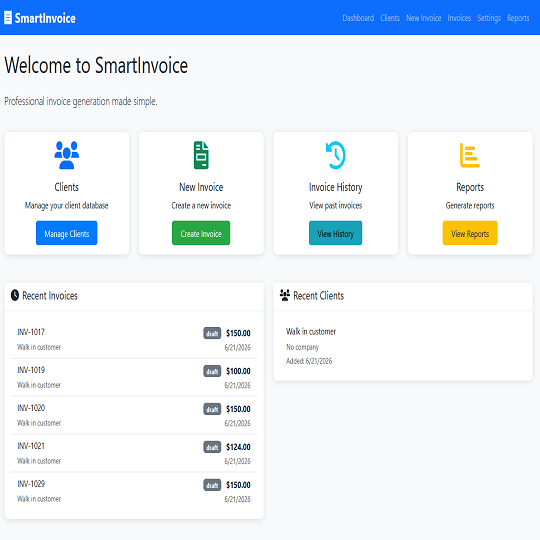This screenshot has height=540, width=540.
Task: Click the yellow Reports chart icon
Action: [470, 155]
